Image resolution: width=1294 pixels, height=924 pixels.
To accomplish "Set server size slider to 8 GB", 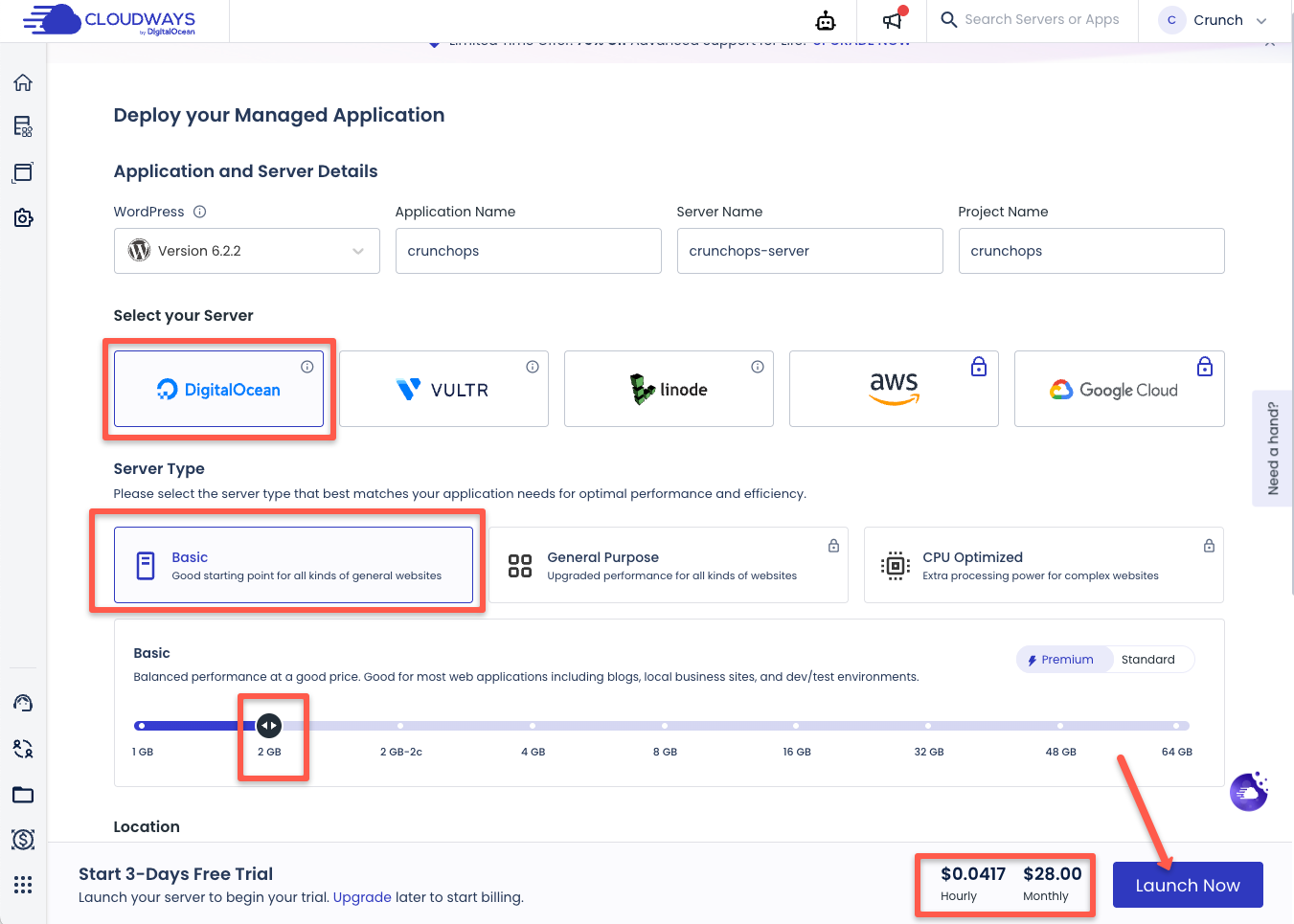I will coord(665,726).
